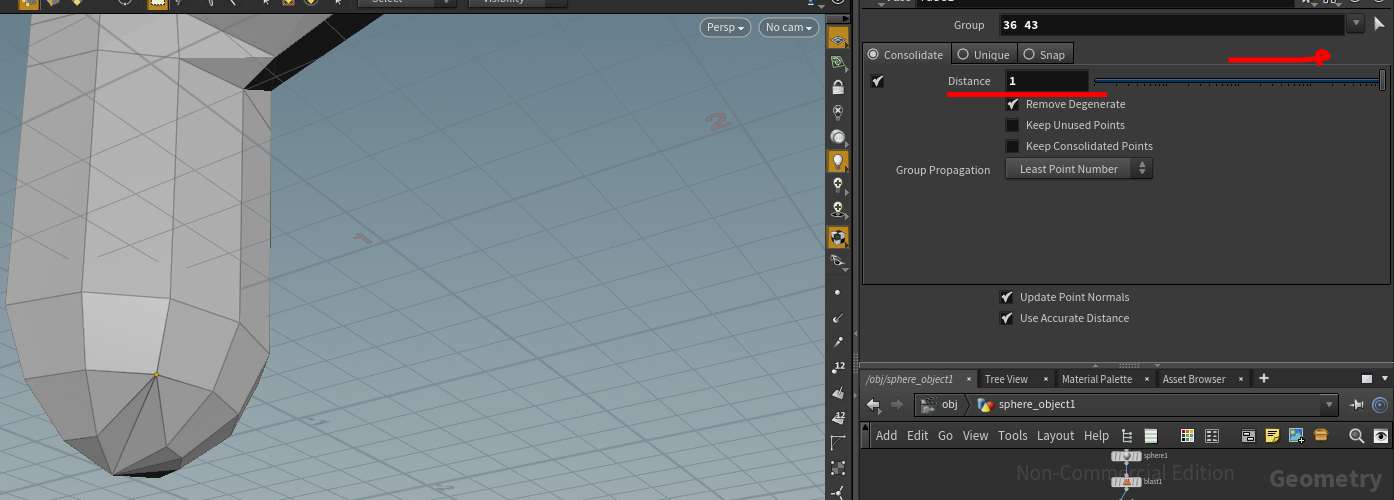
Task: Click the blue circular link icon
Action: [1381, 405]
